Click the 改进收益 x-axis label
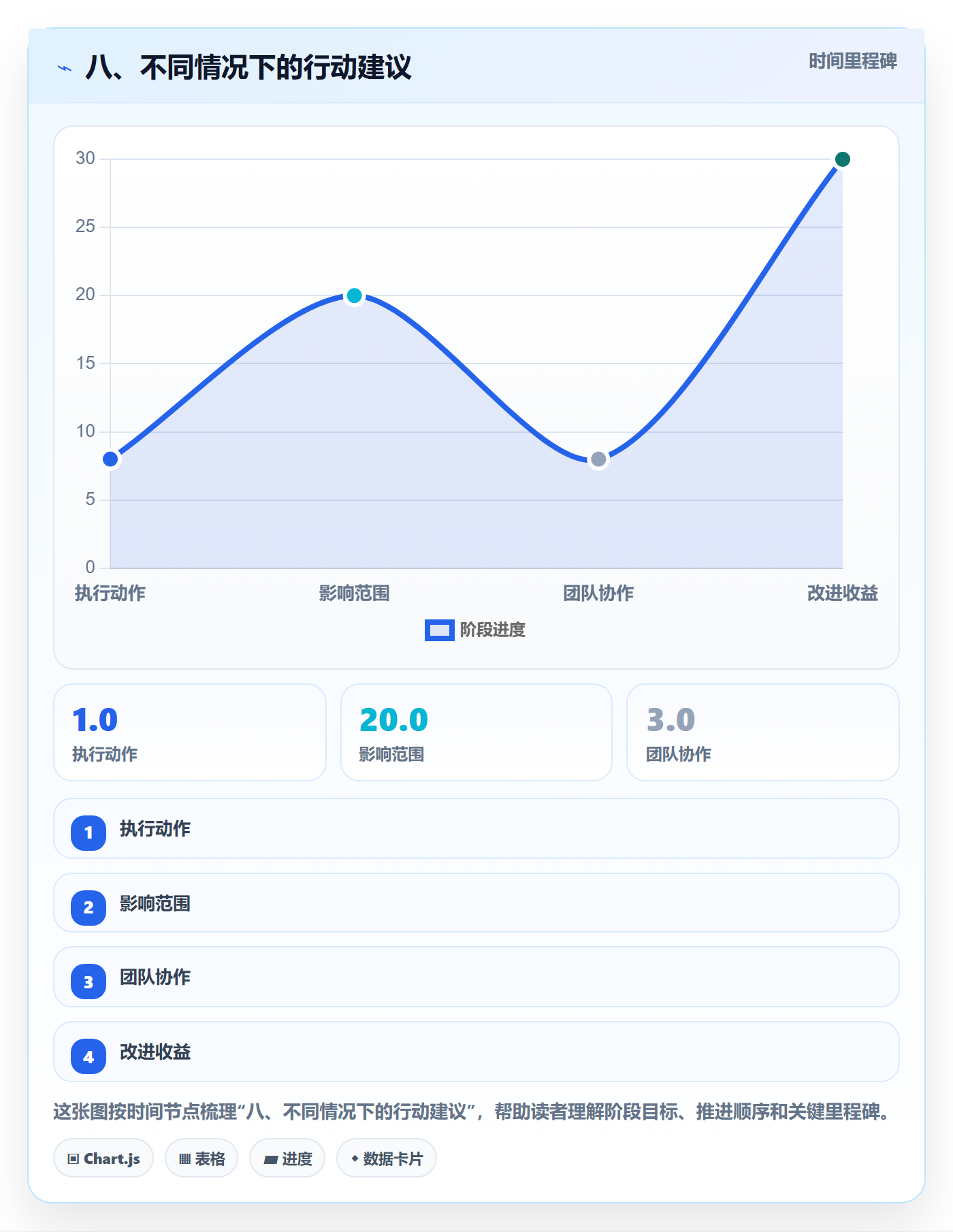 point(842,594)
